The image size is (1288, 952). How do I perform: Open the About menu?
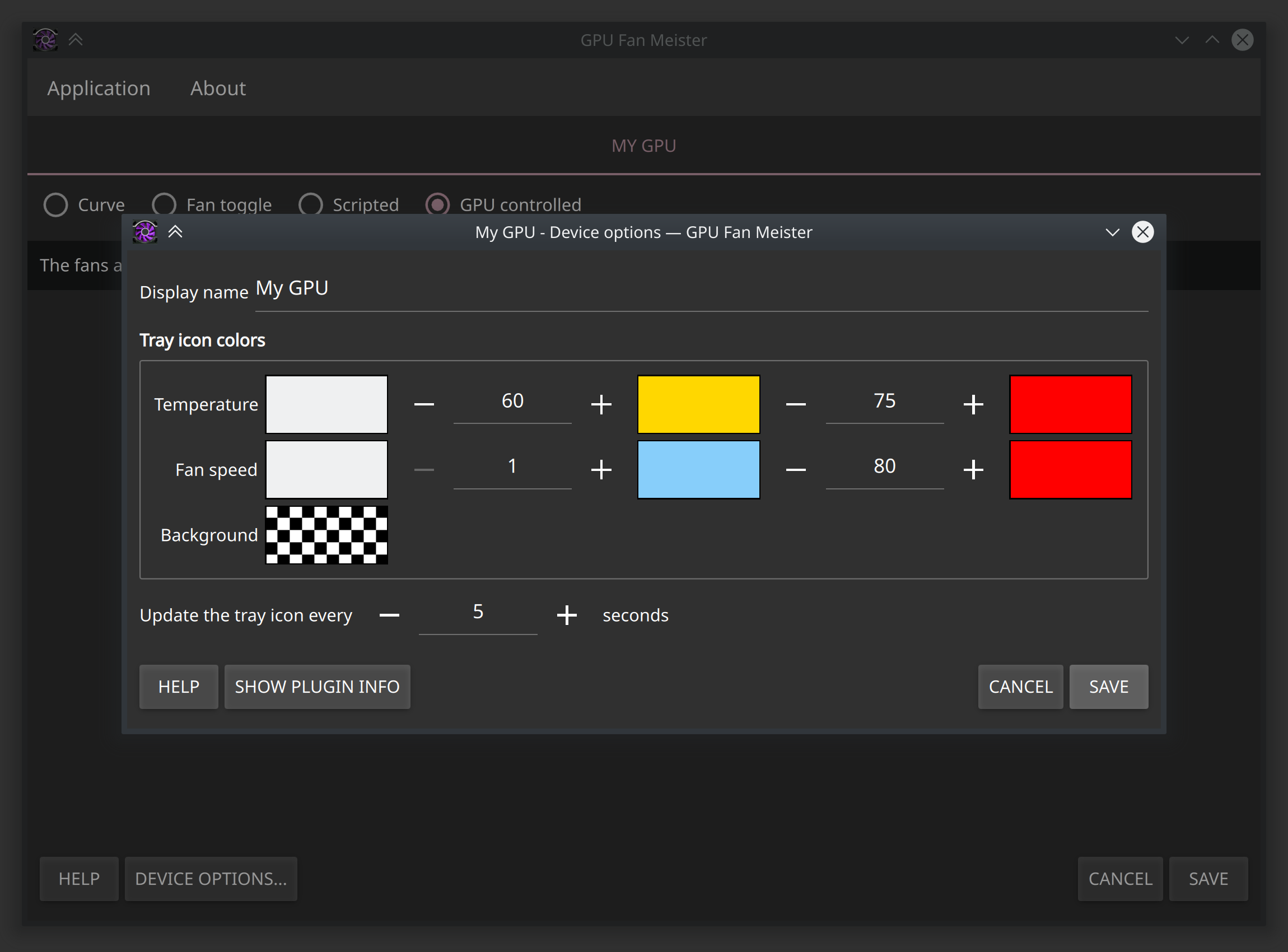click(x=218, y=88)
